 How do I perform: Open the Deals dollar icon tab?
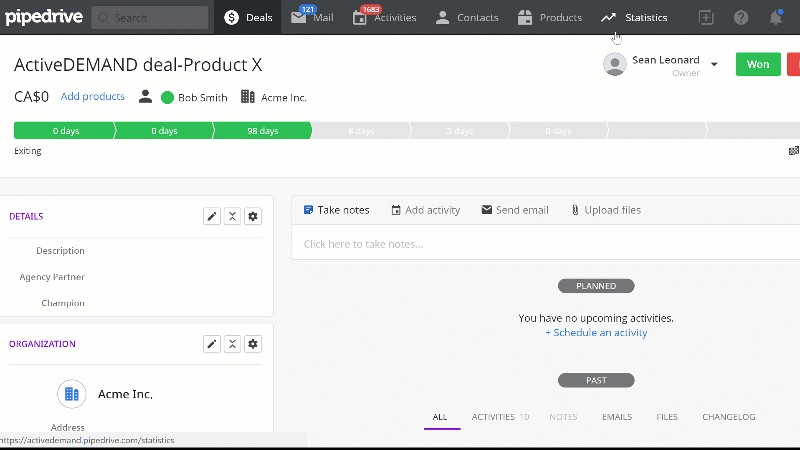click(x=247, y=17)
